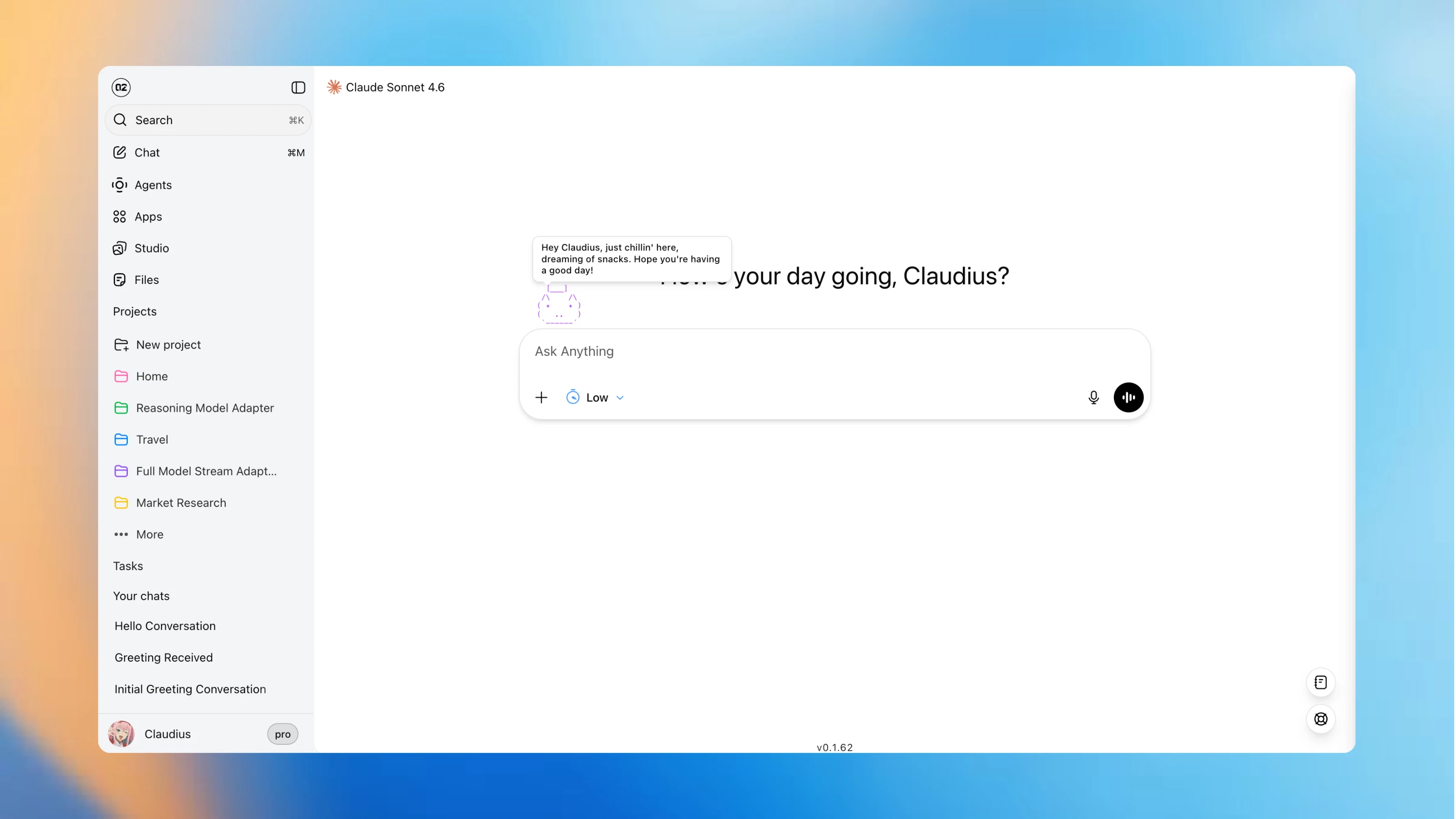Create a New project
This screenshot has width=1456, height=819.
click(168, 345)
